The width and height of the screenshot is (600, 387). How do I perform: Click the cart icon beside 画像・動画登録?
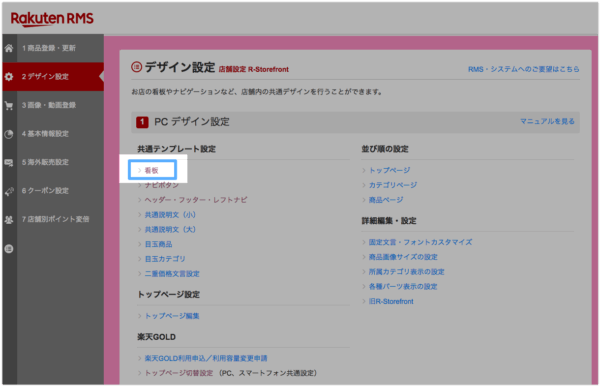click(9, 105)
